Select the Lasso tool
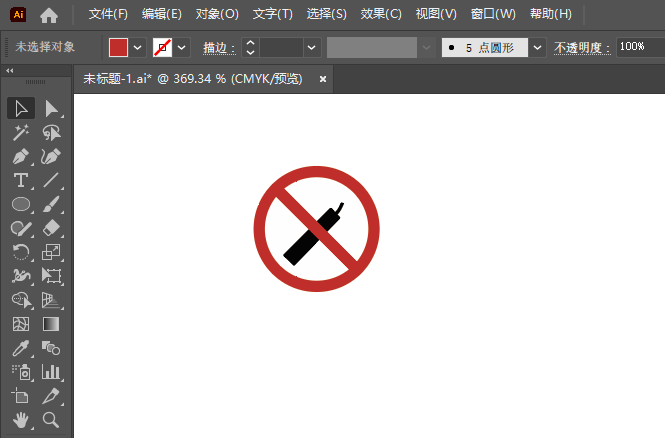 (51, 132)
